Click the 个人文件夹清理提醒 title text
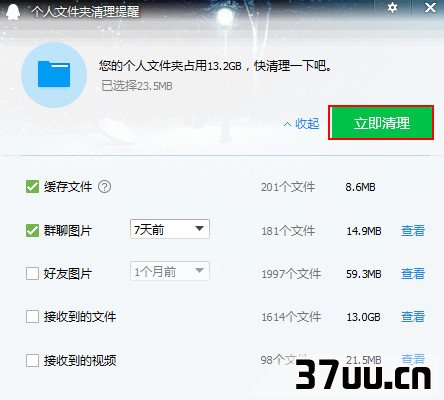 pos(85,12)
